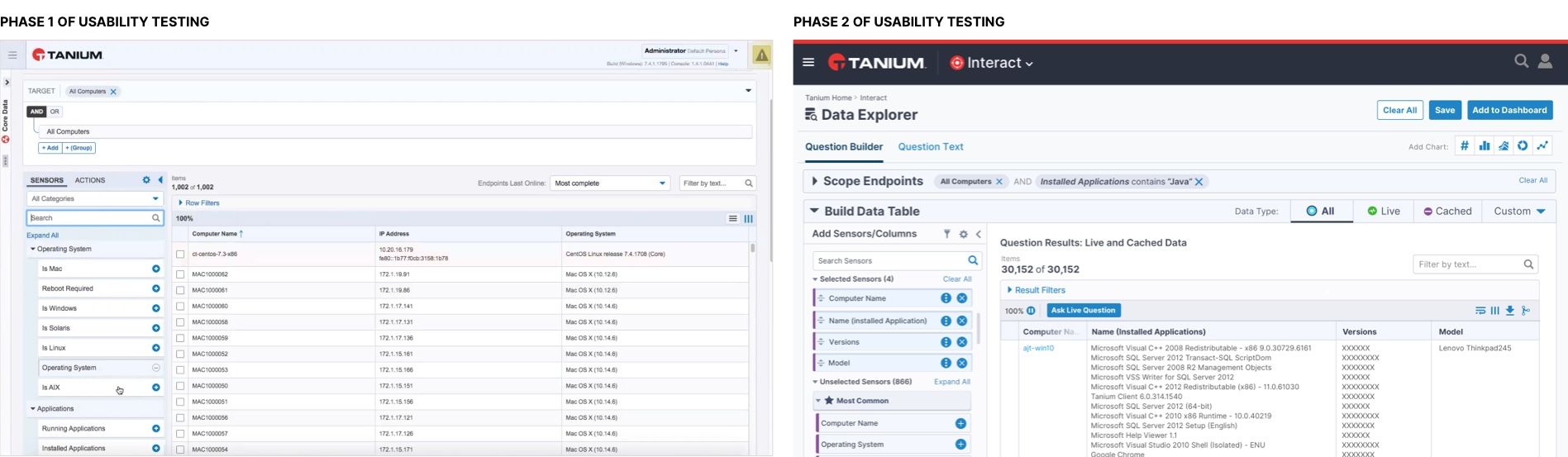Click the filter funnel icon in Add Sensors/Columns
This screenshot has width=1568, height=457.
click(x=946, y=235)
